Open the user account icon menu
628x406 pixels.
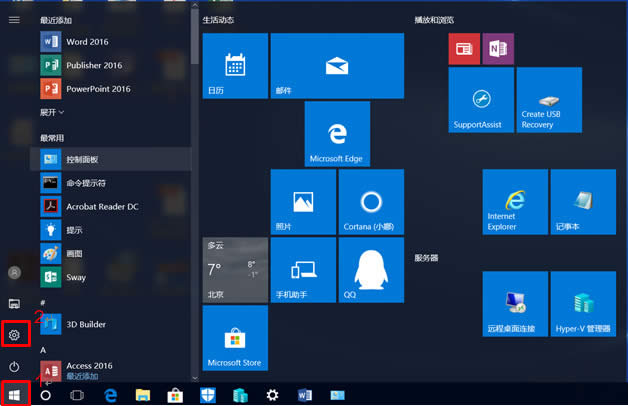(14, 272)
